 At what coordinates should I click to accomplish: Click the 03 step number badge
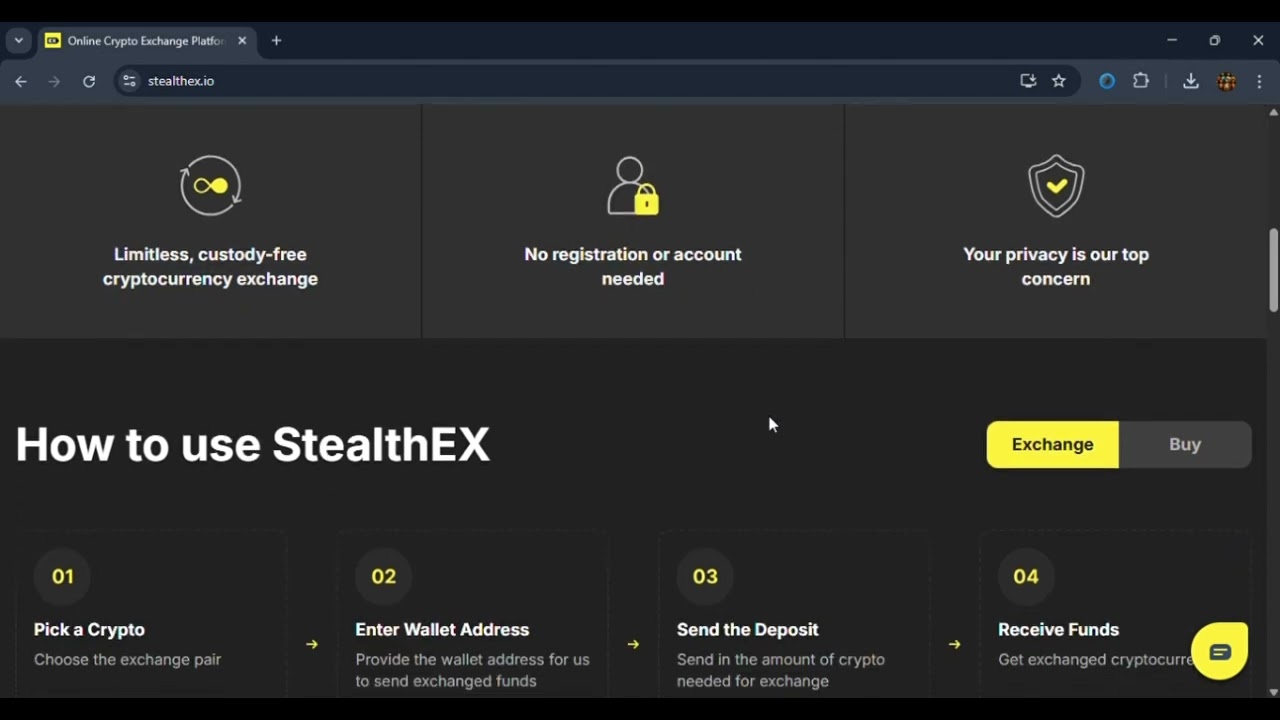coord(705,576)
